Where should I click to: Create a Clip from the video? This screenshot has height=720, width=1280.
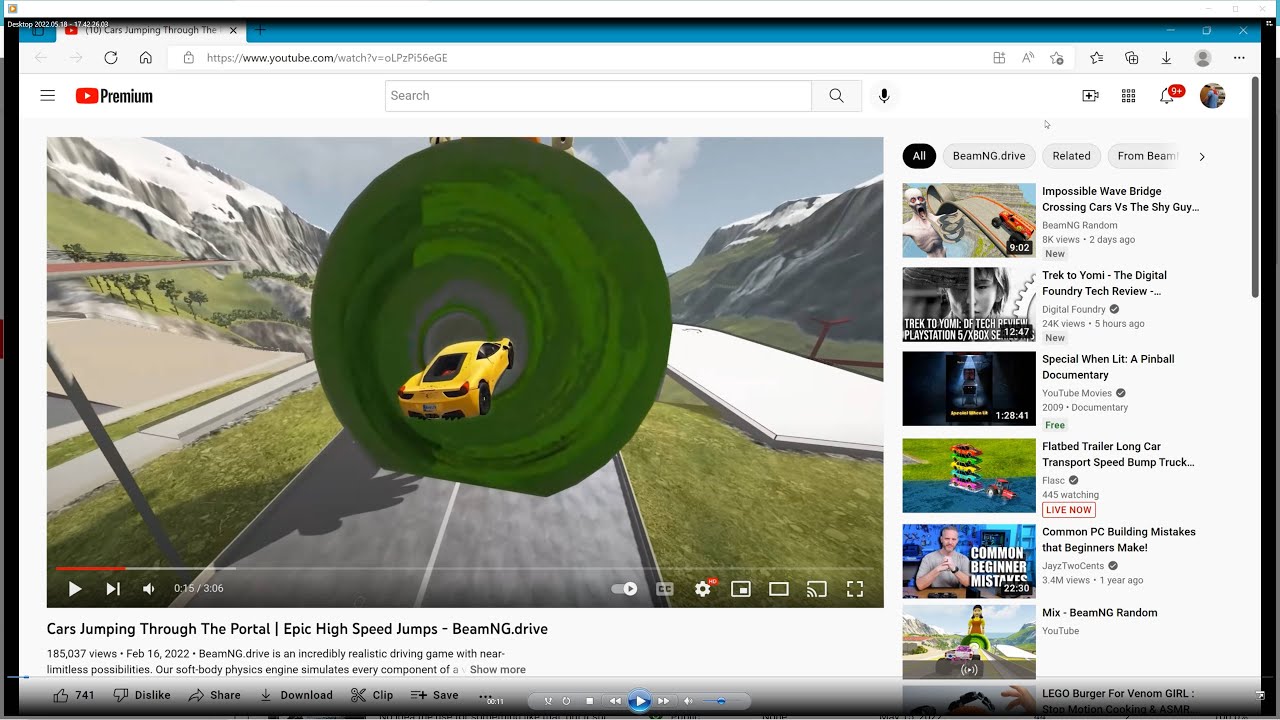pyautogui.click(x=372, y=695)
